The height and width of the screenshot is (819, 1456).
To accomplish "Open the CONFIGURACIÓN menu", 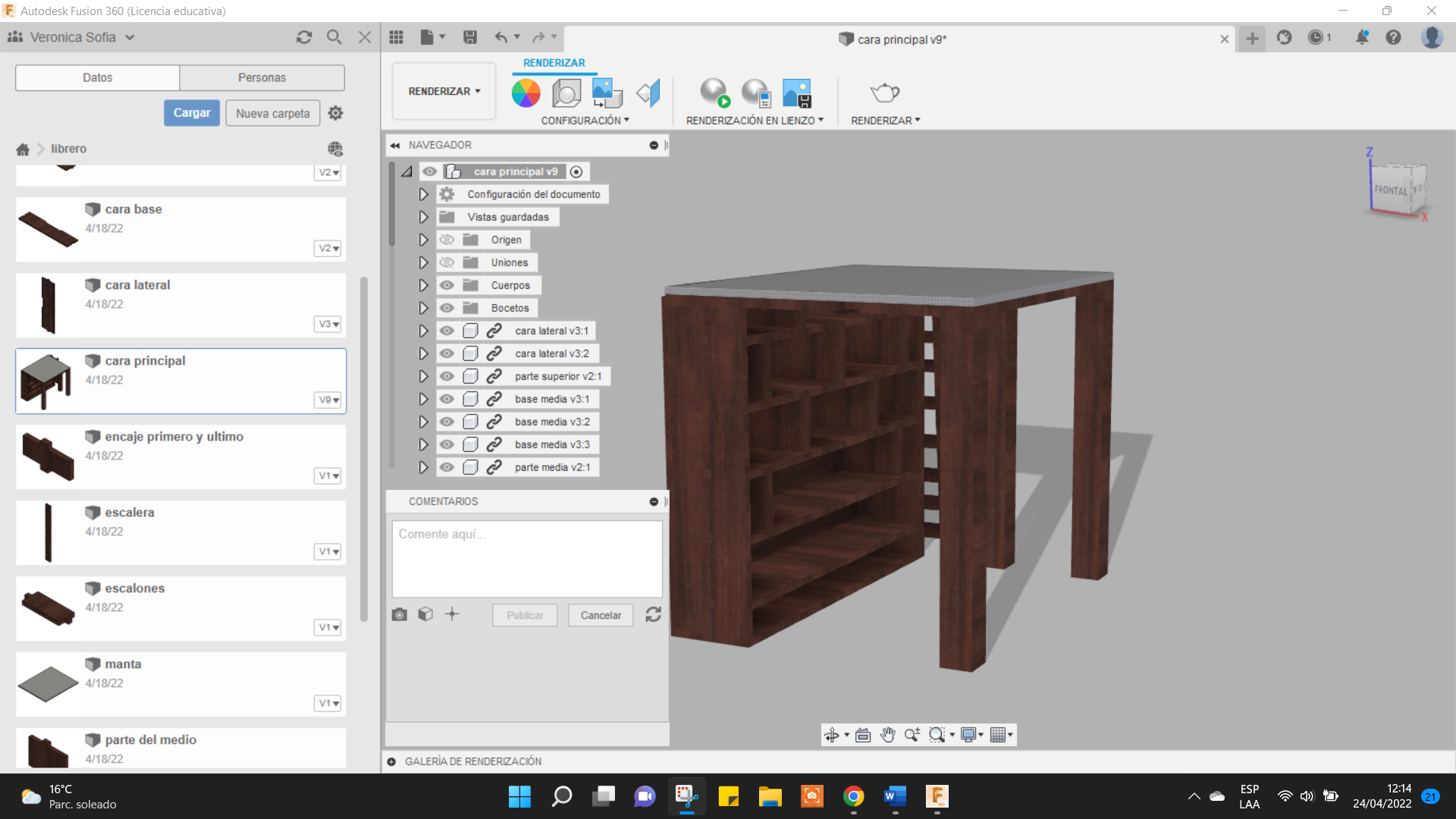I will 585,121.
